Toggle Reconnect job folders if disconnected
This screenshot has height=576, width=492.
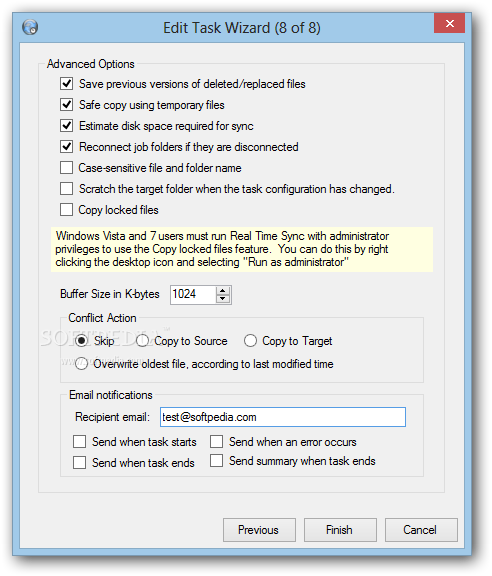pyautogui.click(x=67, y=147)
